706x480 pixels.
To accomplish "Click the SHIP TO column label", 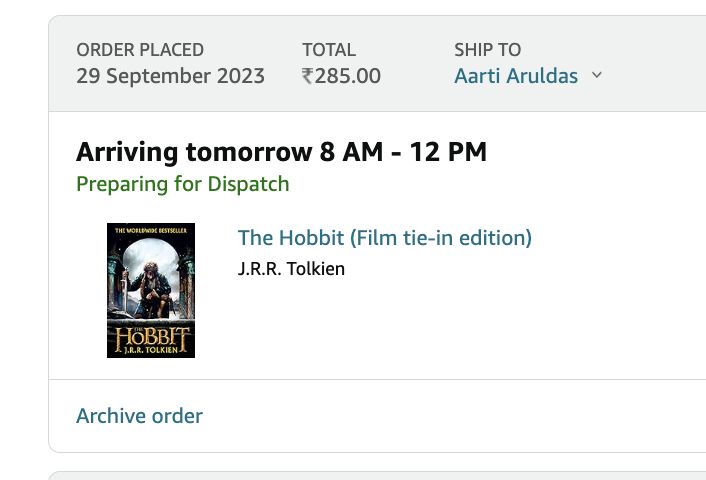I will (x=488, y=50).
